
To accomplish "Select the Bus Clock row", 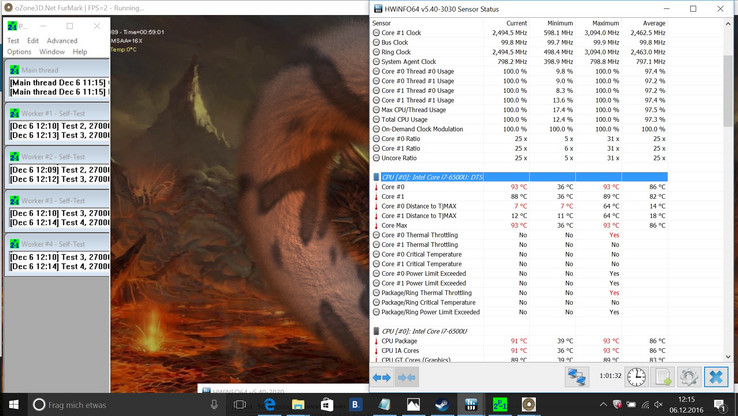I will tap(520, 42).
